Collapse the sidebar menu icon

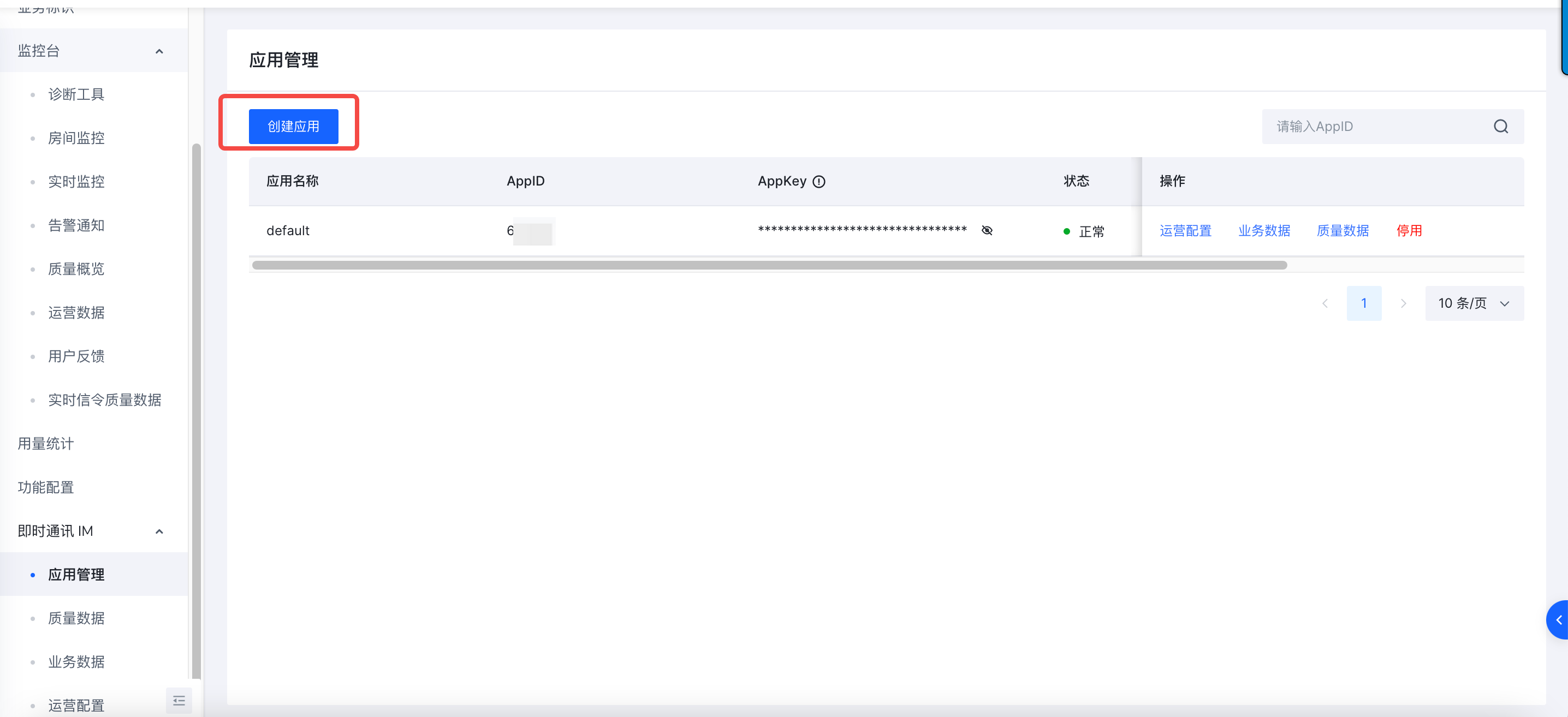click(179, 701)
